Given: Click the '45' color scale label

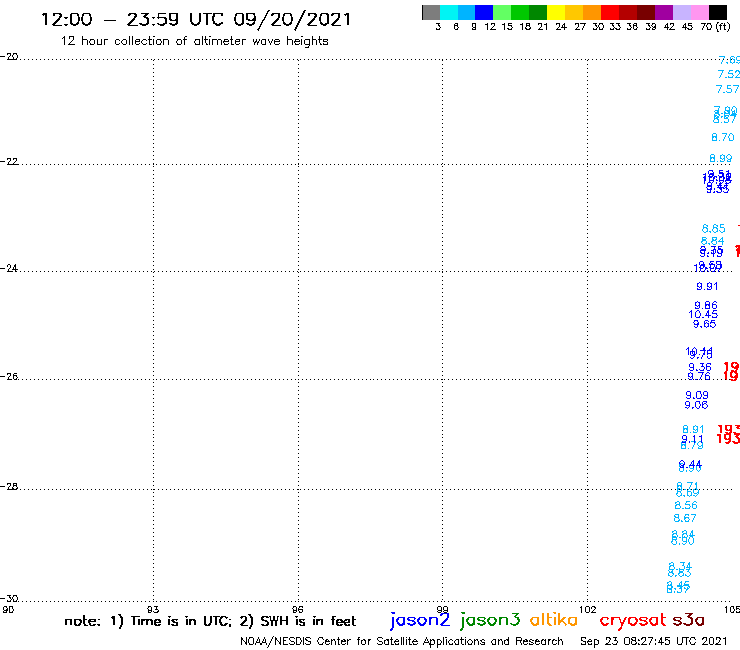Looking at the screenshot, I should click(687, 27).
